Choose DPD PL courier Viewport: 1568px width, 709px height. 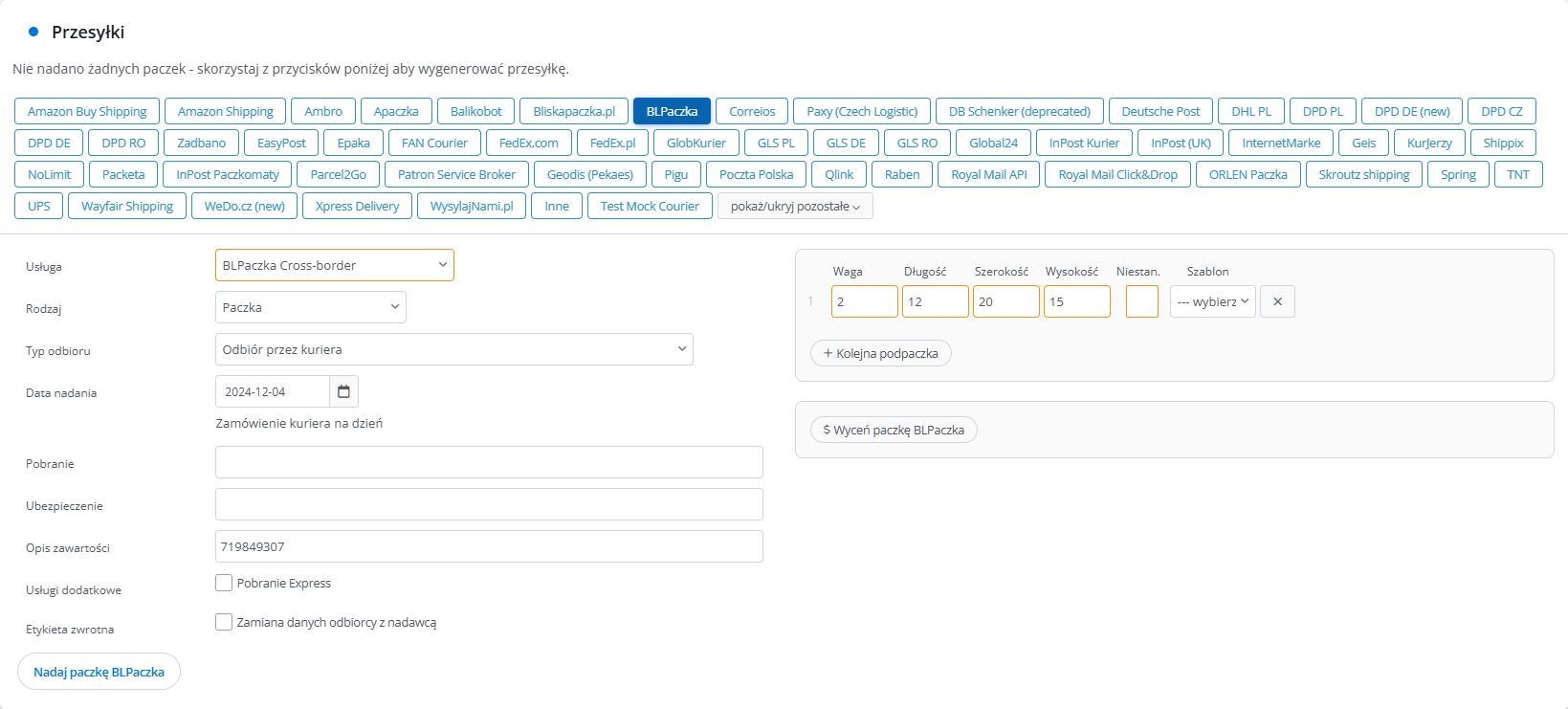pos(1323,111)
